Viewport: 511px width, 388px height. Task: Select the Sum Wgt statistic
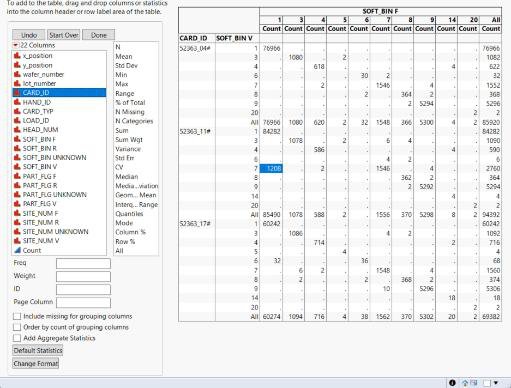(x=129, y=140)
